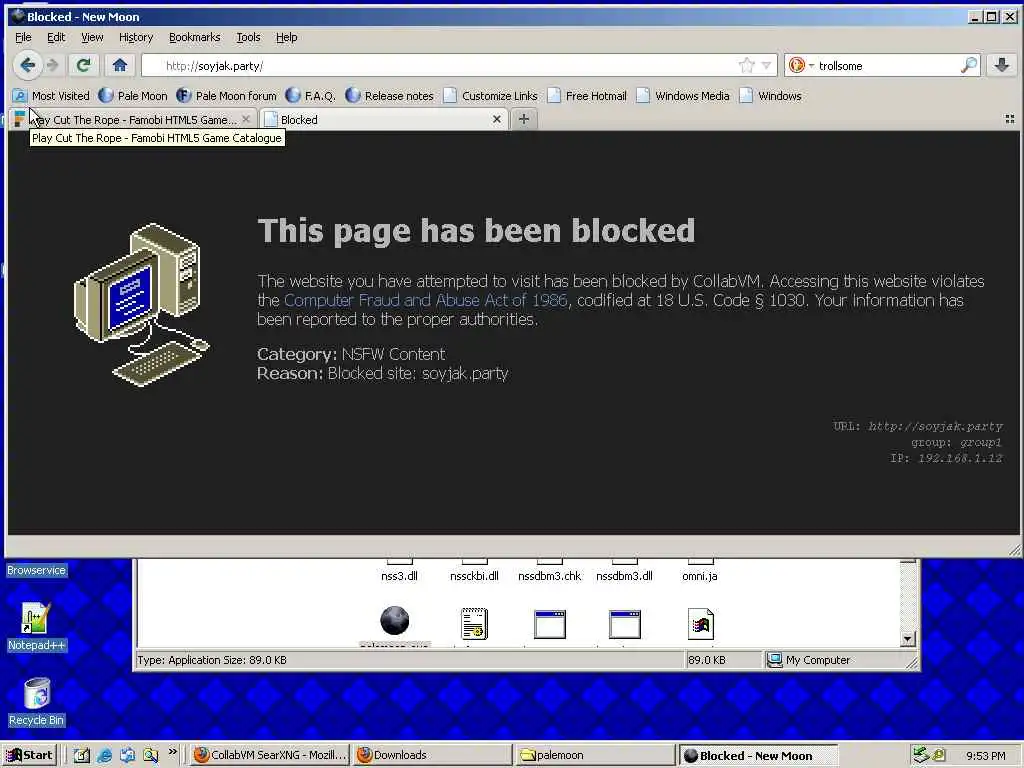Open the Help menu
The height and width of the screenshot is (768, 1024).
point(286,37)
